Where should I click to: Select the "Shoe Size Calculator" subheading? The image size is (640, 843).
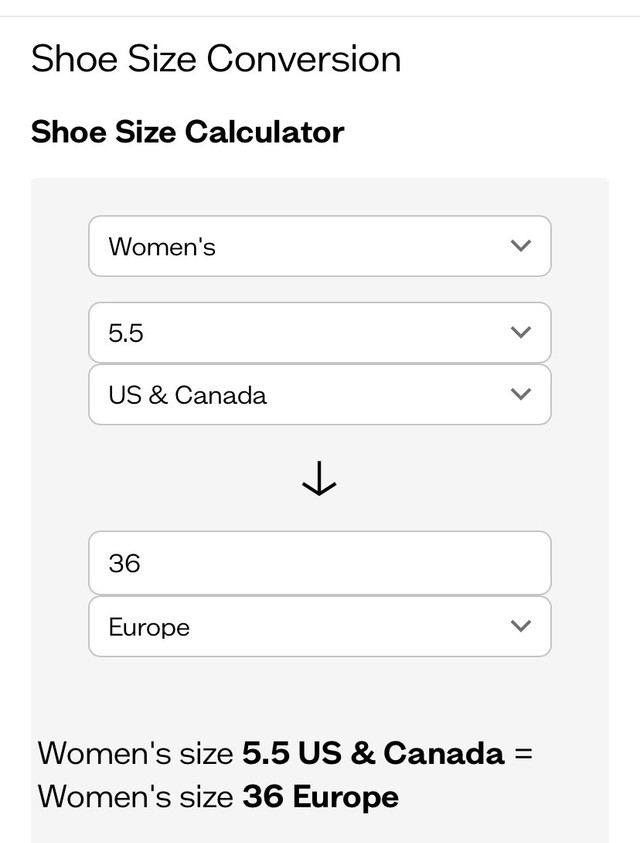pyautogui.click(x=187, y=132)
